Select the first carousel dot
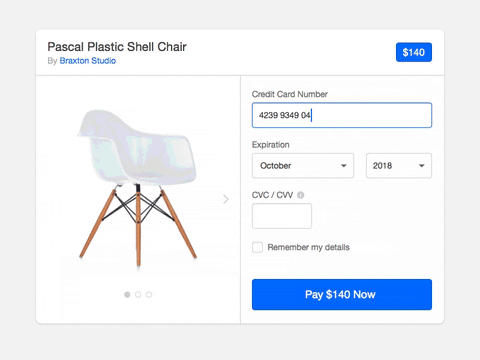 [x=127, y=295]
